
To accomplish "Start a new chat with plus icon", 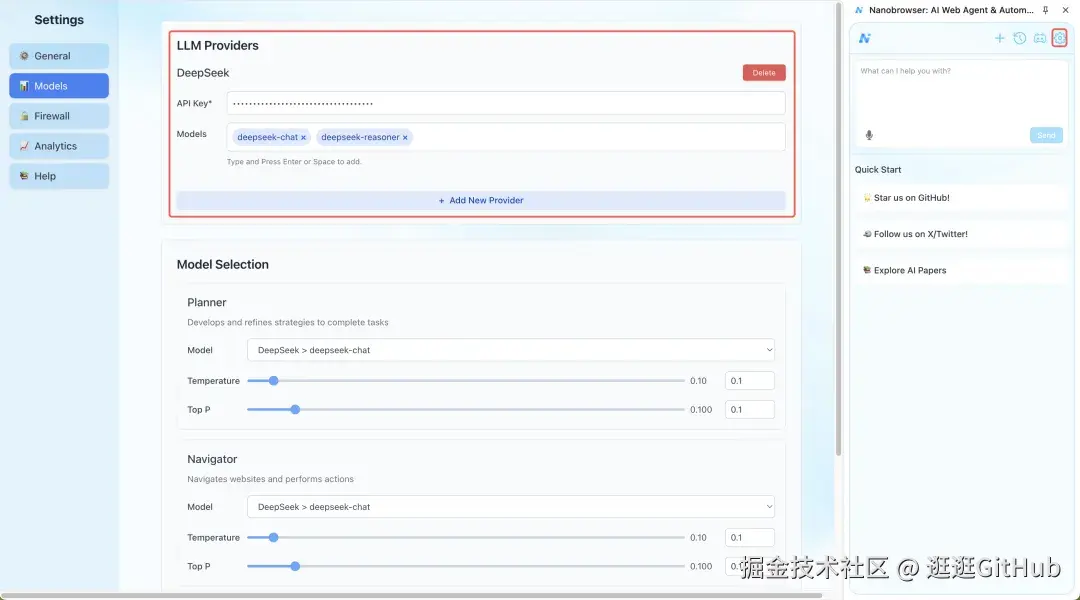I will coord(999,39).
